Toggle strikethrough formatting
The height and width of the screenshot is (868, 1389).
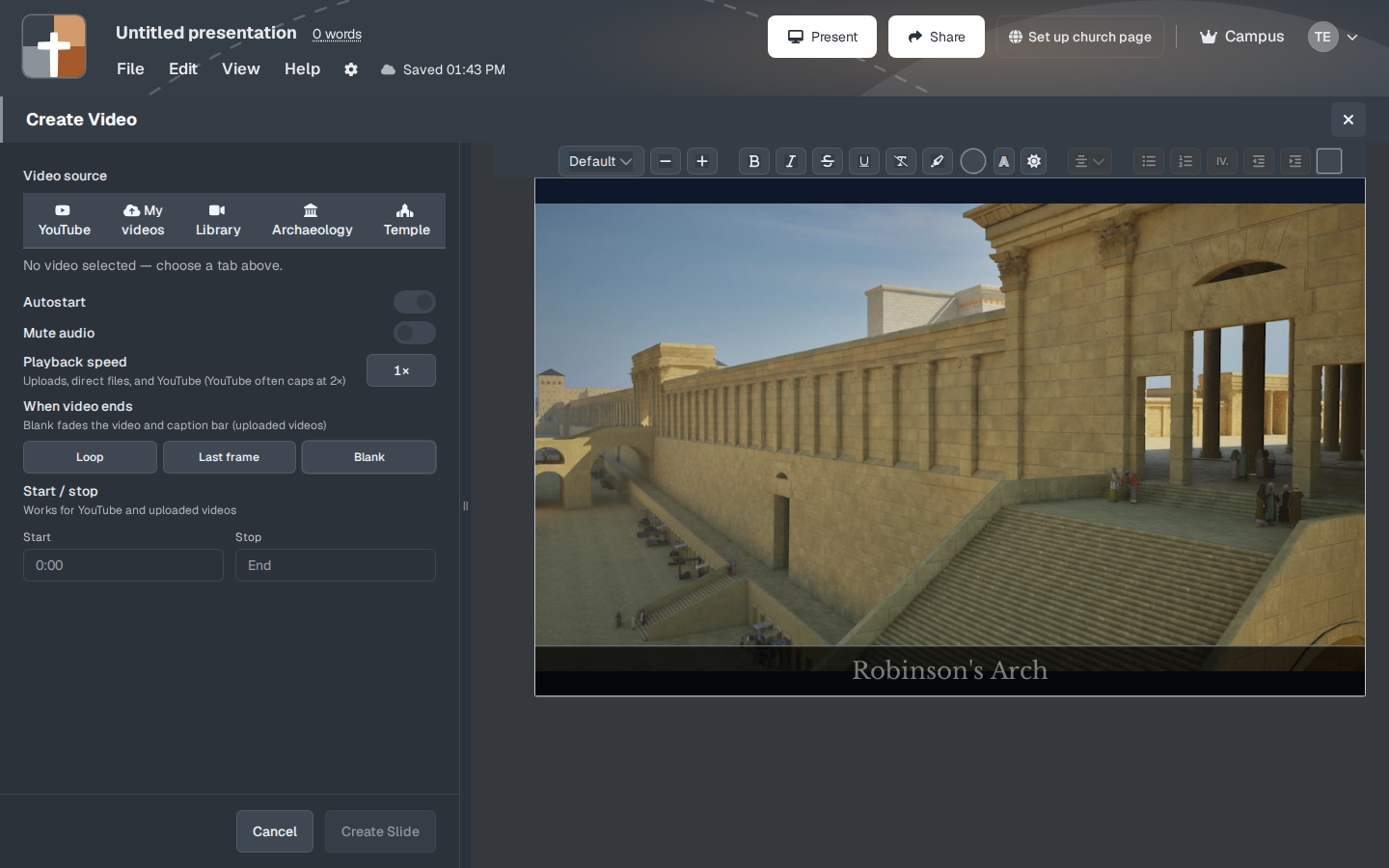coord(828,161)
